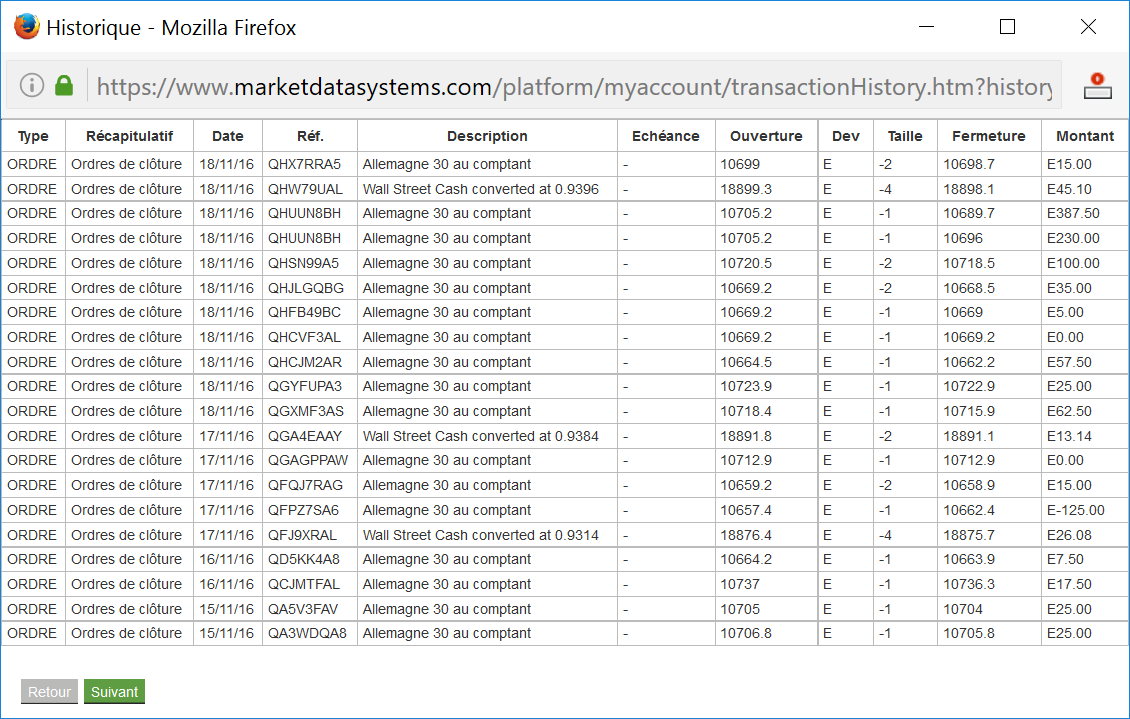Click the Retour button
This screenshot has height=719, width=1130.
pos(49,692)
